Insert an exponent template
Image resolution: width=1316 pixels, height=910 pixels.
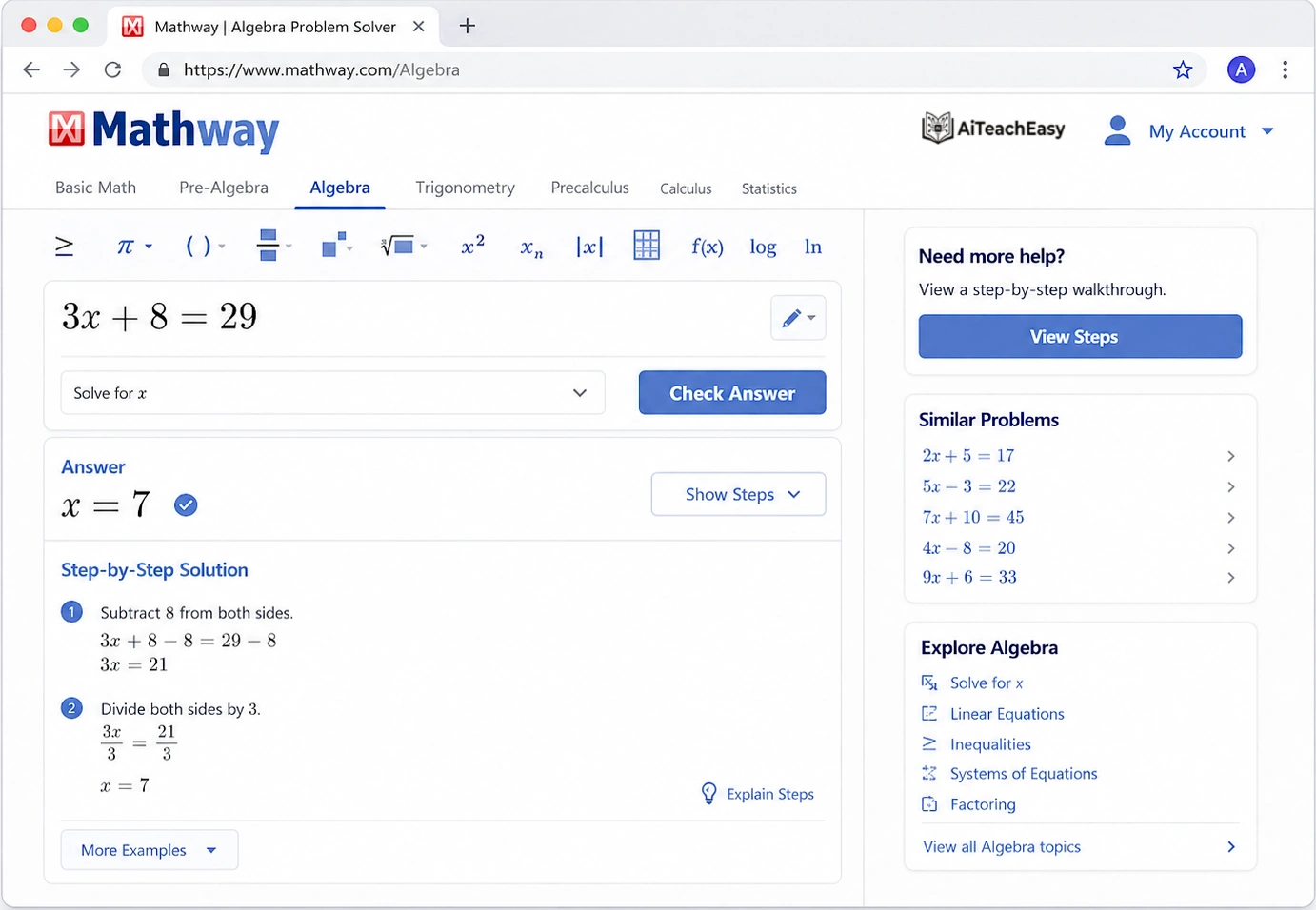(x=333, y=245)
